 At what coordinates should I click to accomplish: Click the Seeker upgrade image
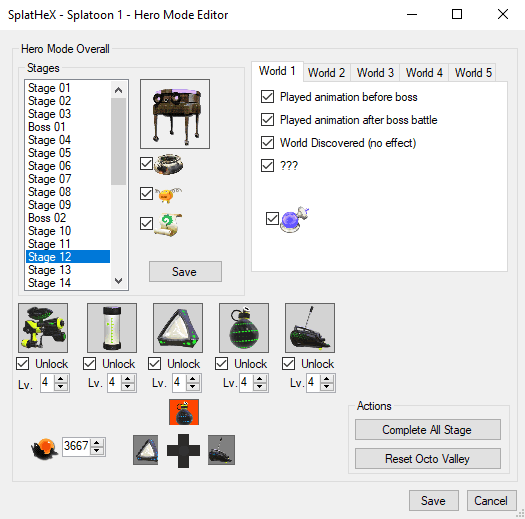(x=310, y=328)
